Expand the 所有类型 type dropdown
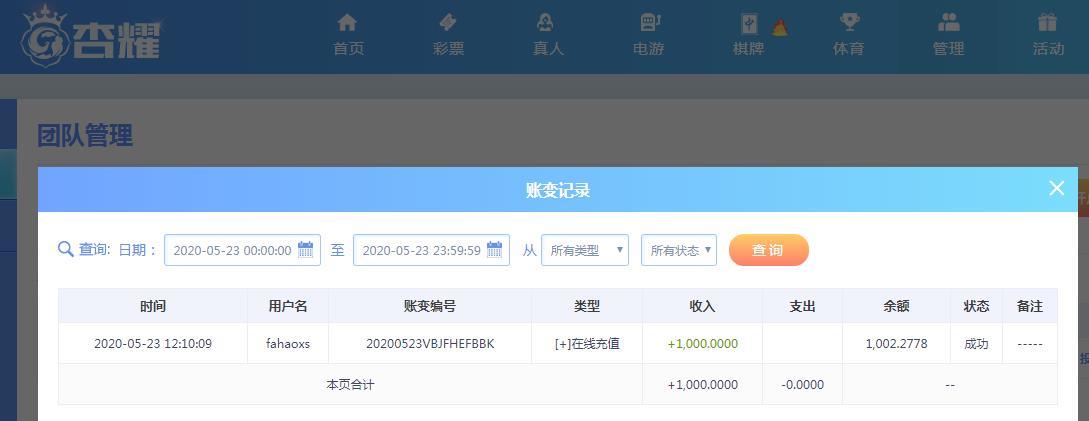The image size is (1089, 421). (585, 250)
